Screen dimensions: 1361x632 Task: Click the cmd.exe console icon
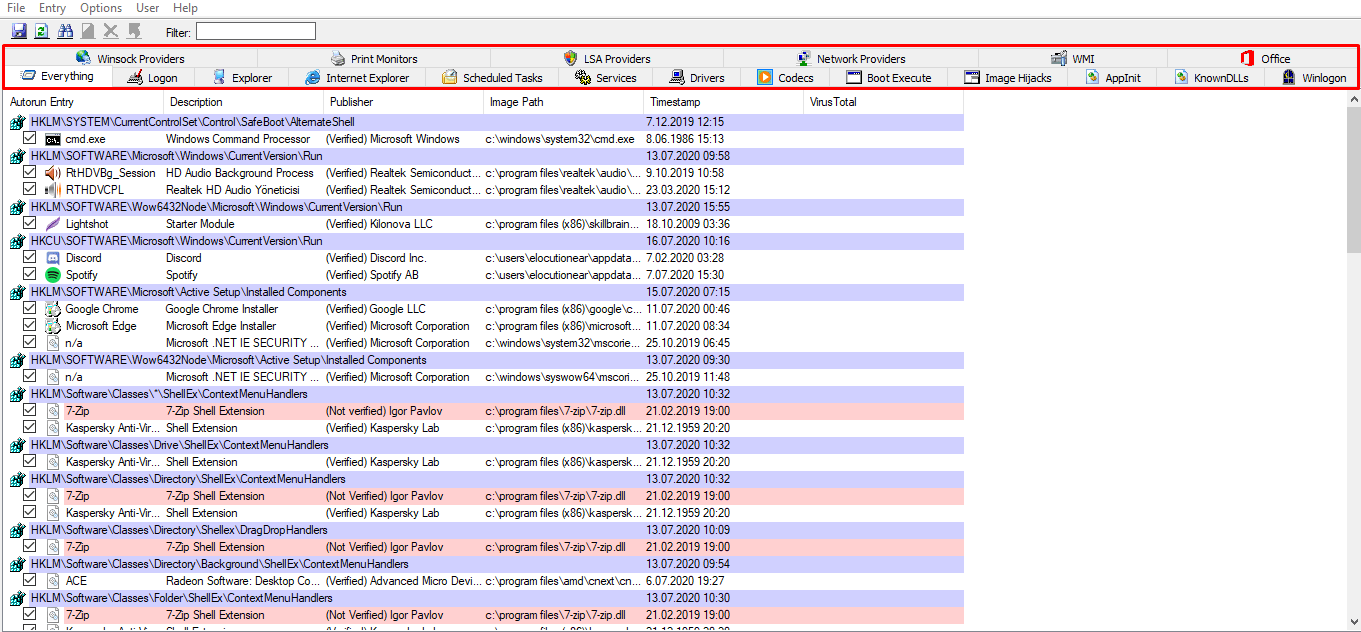[x=53, y=139]
